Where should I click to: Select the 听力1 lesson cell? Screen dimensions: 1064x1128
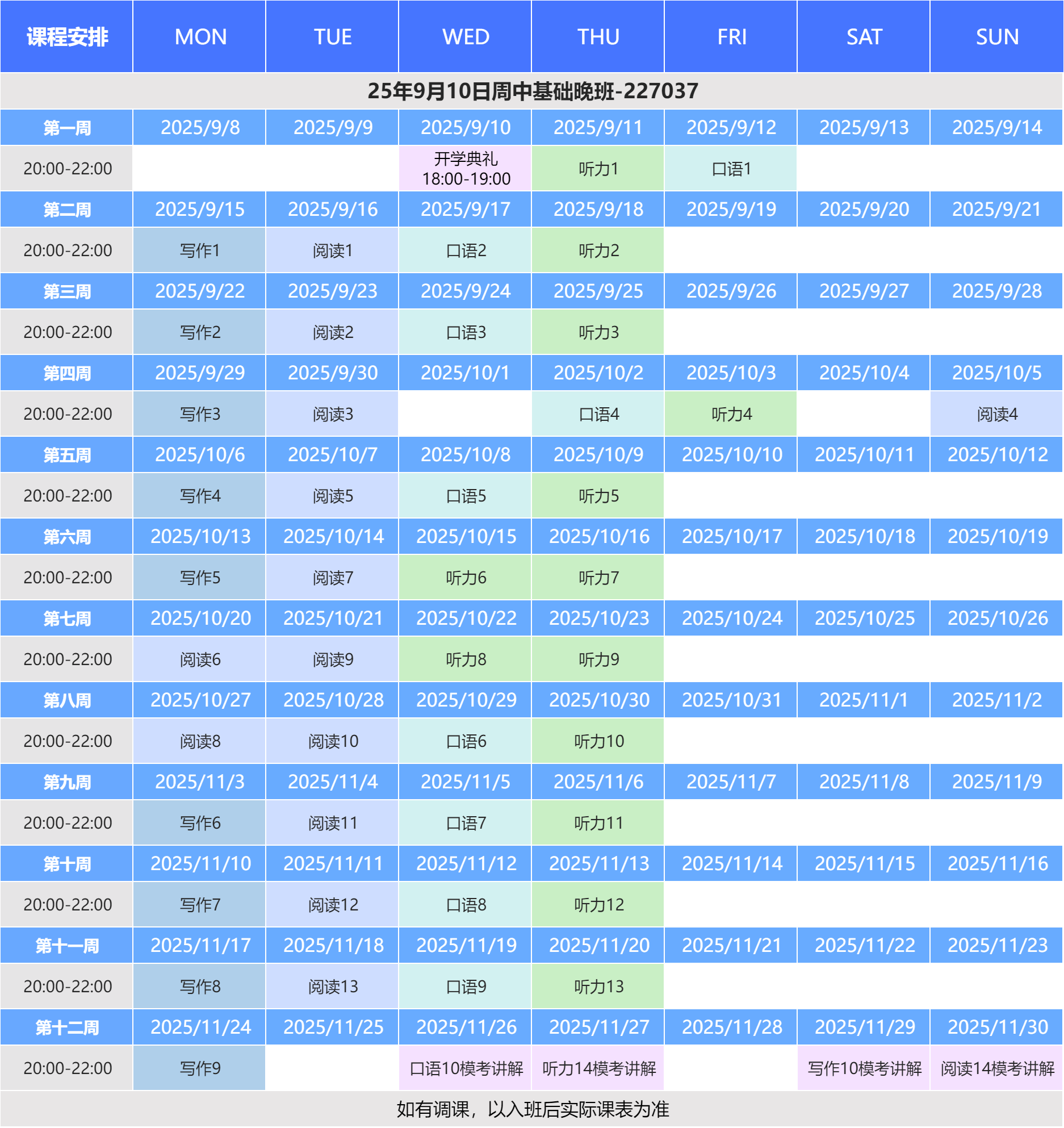coord(598,169)
